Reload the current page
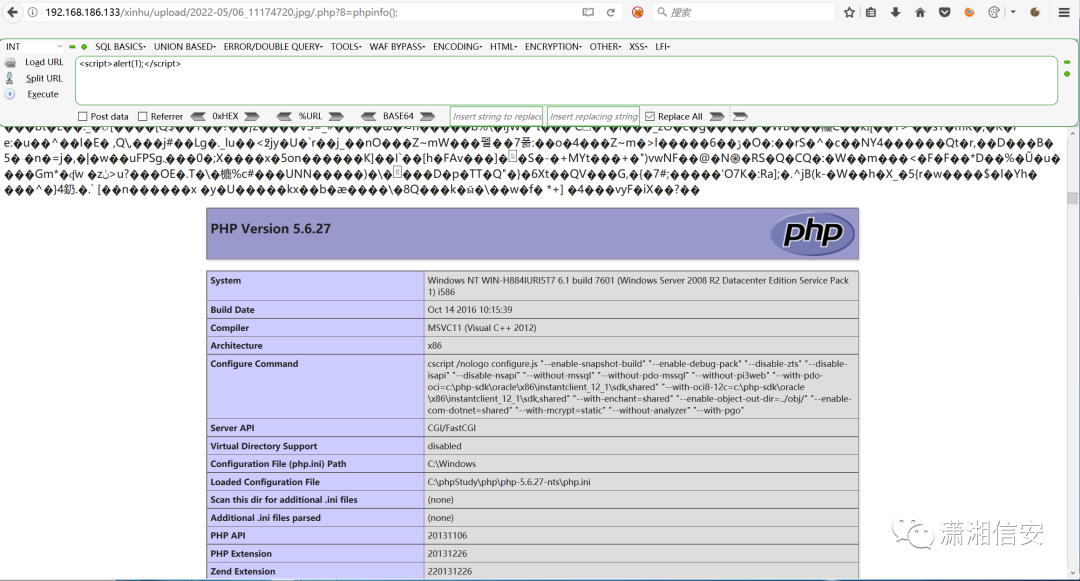 pyautogui.click(x=610, y=12)
